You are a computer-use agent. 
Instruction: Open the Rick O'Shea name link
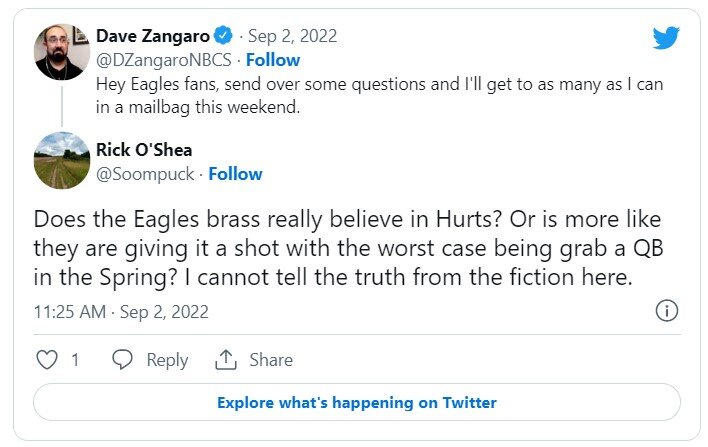click(144, 150)
